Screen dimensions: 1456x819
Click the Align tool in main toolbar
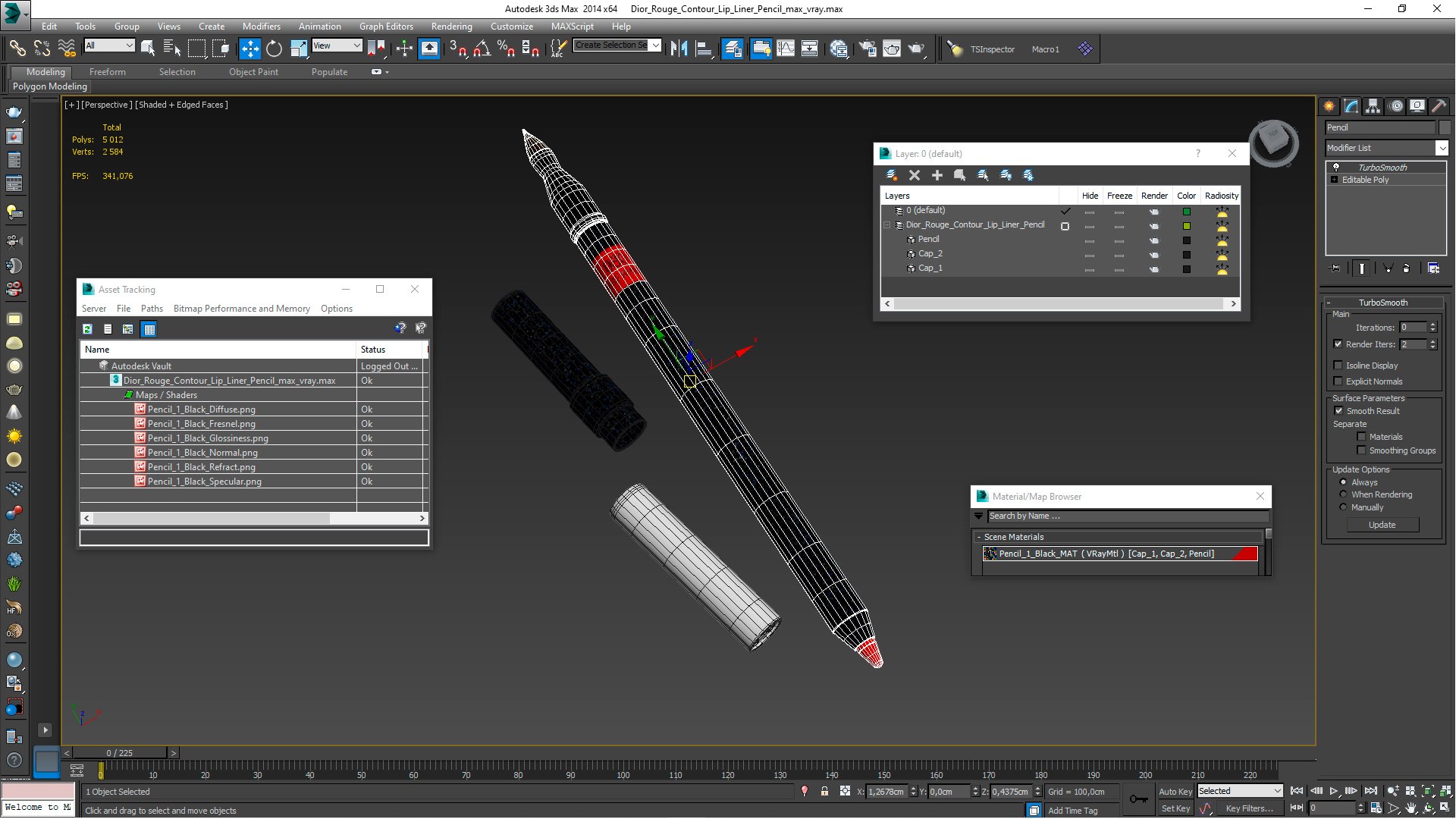(704, 49)
